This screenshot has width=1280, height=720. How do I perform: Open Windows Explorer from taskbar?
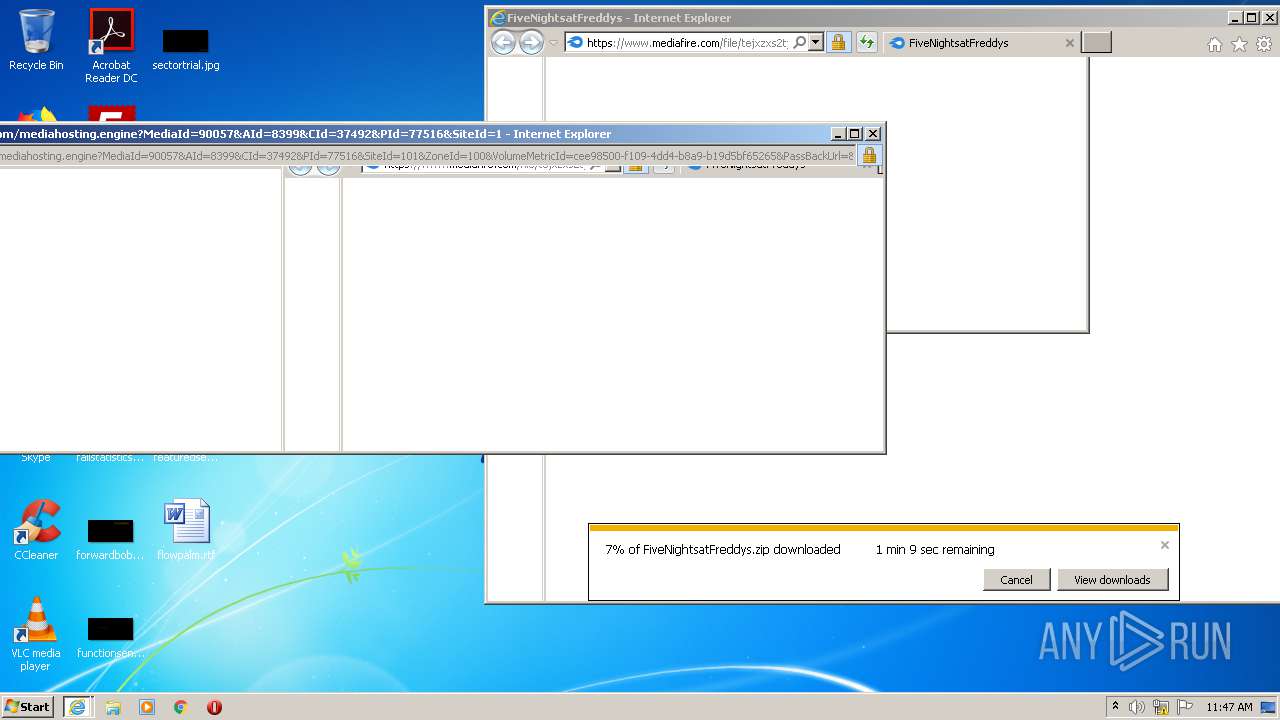tap(113, 707)
